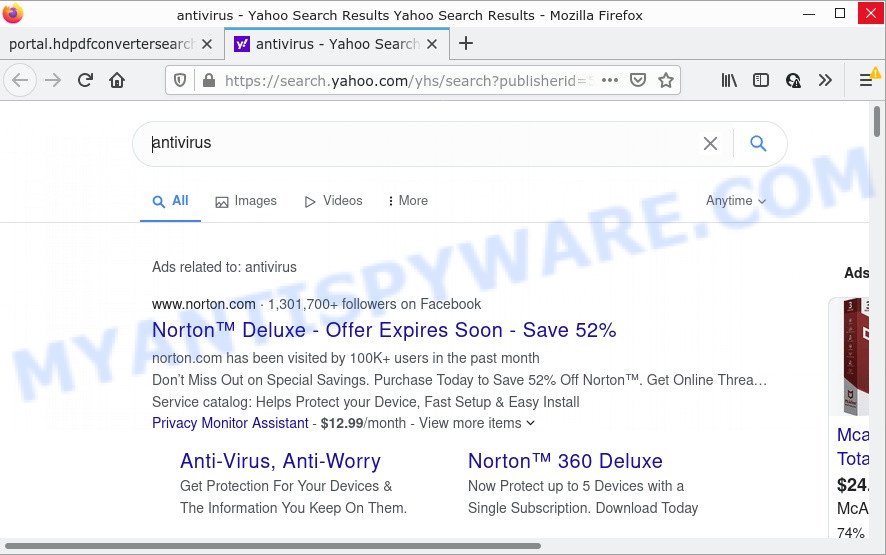Open the More search options menu

coord(408,201)
